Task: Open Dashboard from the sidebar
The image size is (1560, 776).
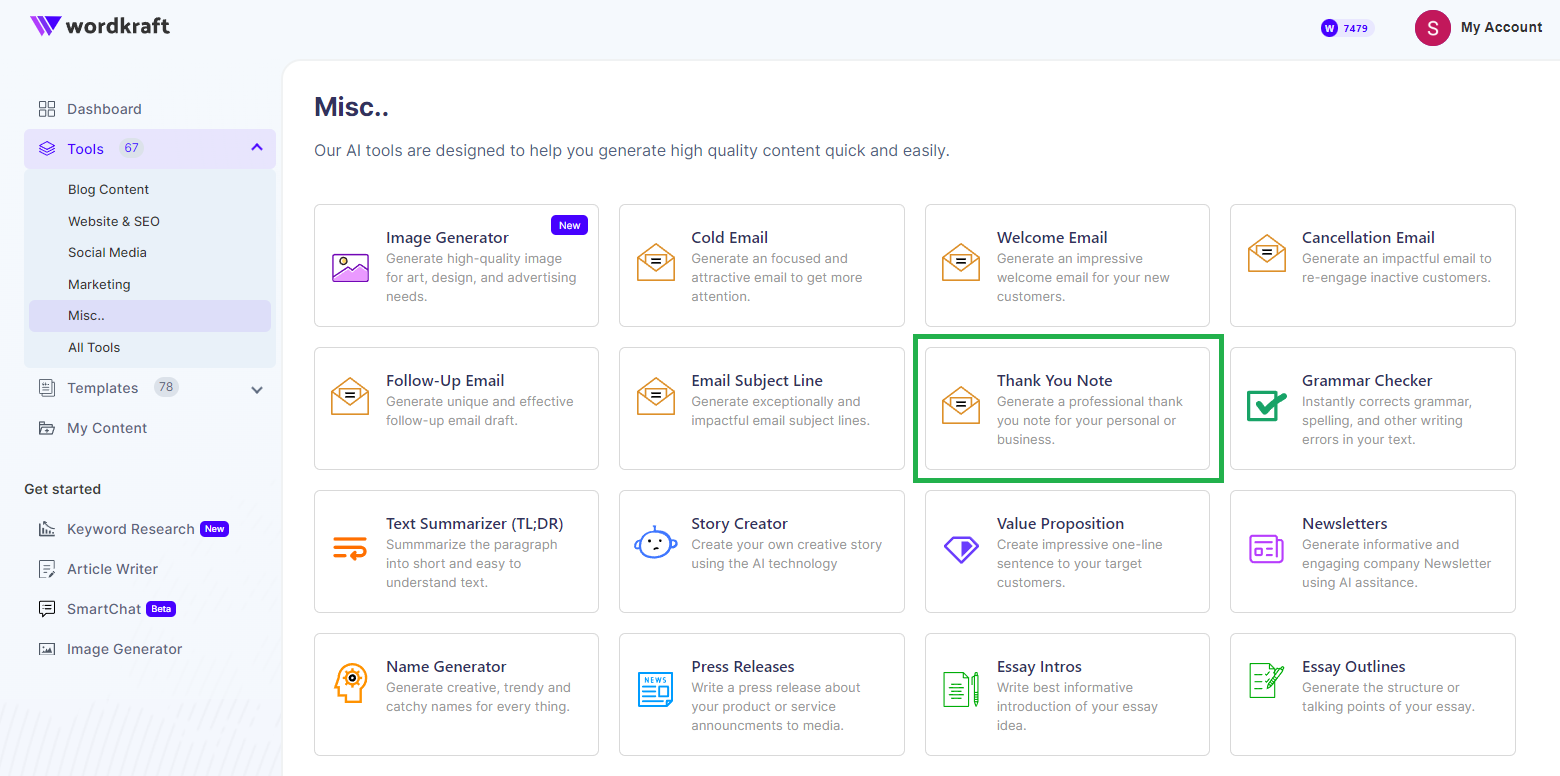Action: coord(103,109)
